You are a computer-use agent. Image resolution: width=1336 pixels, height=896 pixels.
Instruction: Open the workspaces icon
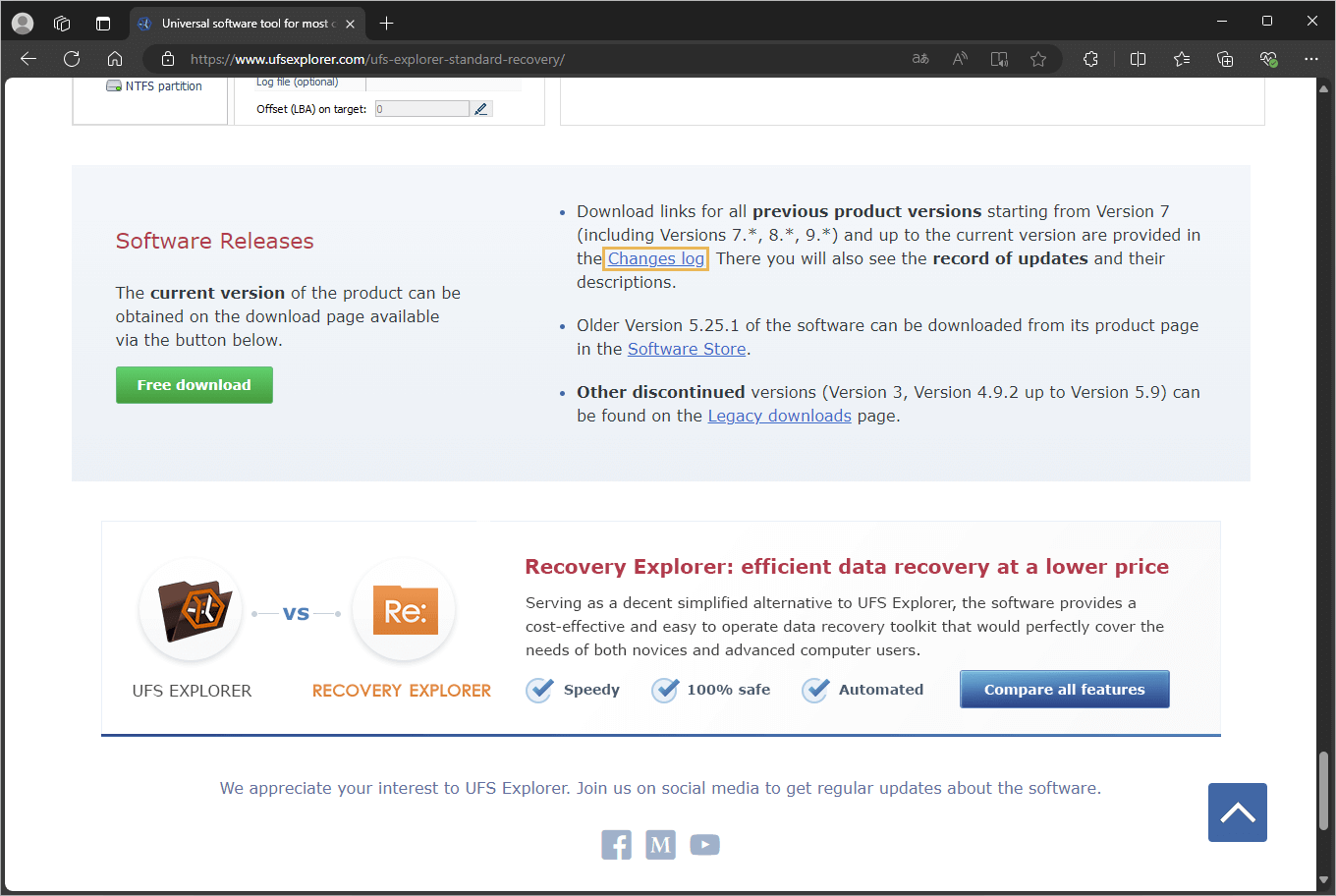pos(62,23)
